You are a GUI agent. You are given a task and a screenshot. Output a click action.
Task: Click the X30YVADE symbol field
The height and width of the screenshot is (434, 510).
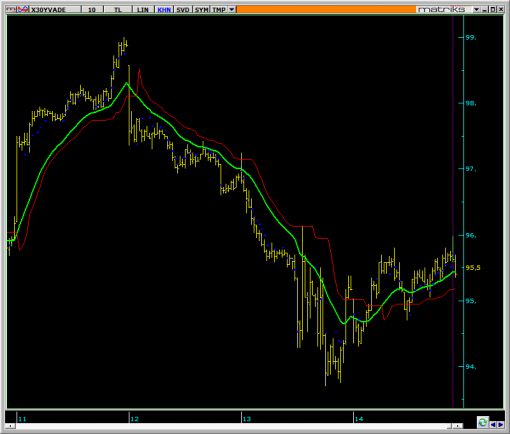pos(55,10)
